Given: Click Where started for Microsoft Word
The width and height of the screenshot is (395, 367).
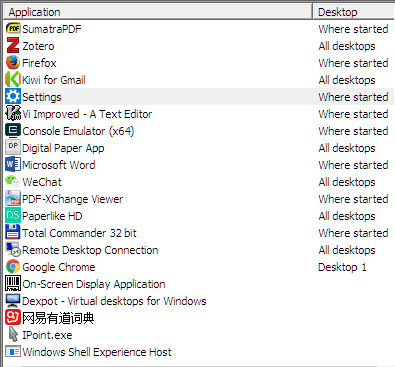Looking at the screenshot, I should click(x=353, y=165).
